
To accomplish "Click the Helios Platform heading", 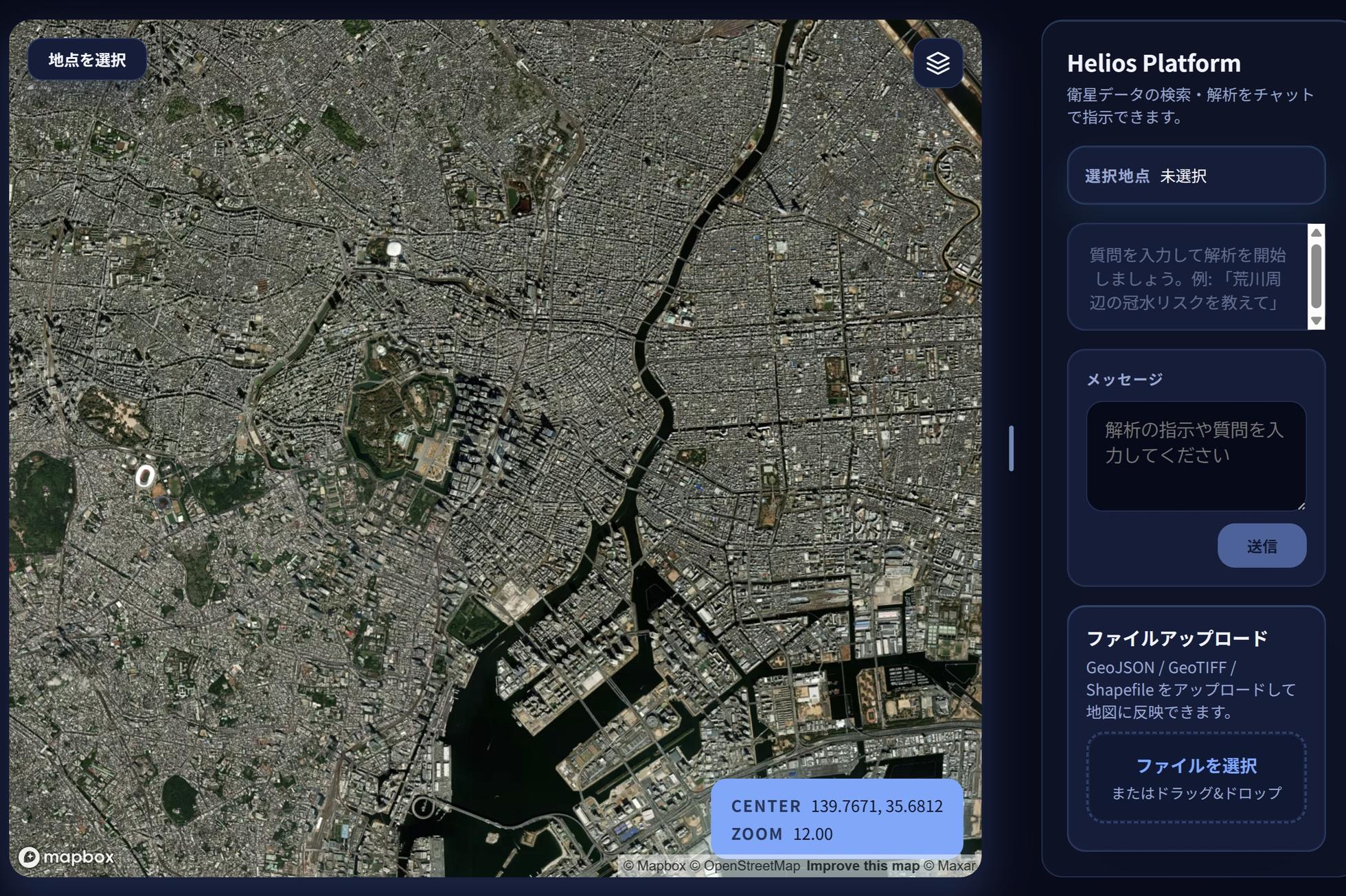I will [x=1153, y=63].
